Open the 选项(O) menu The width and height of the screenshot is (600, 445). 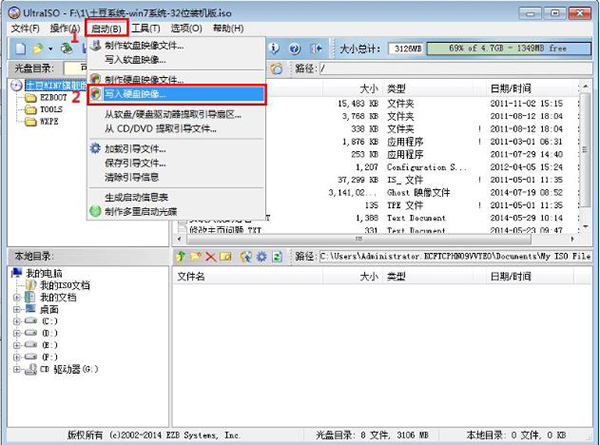pos(186,28)
